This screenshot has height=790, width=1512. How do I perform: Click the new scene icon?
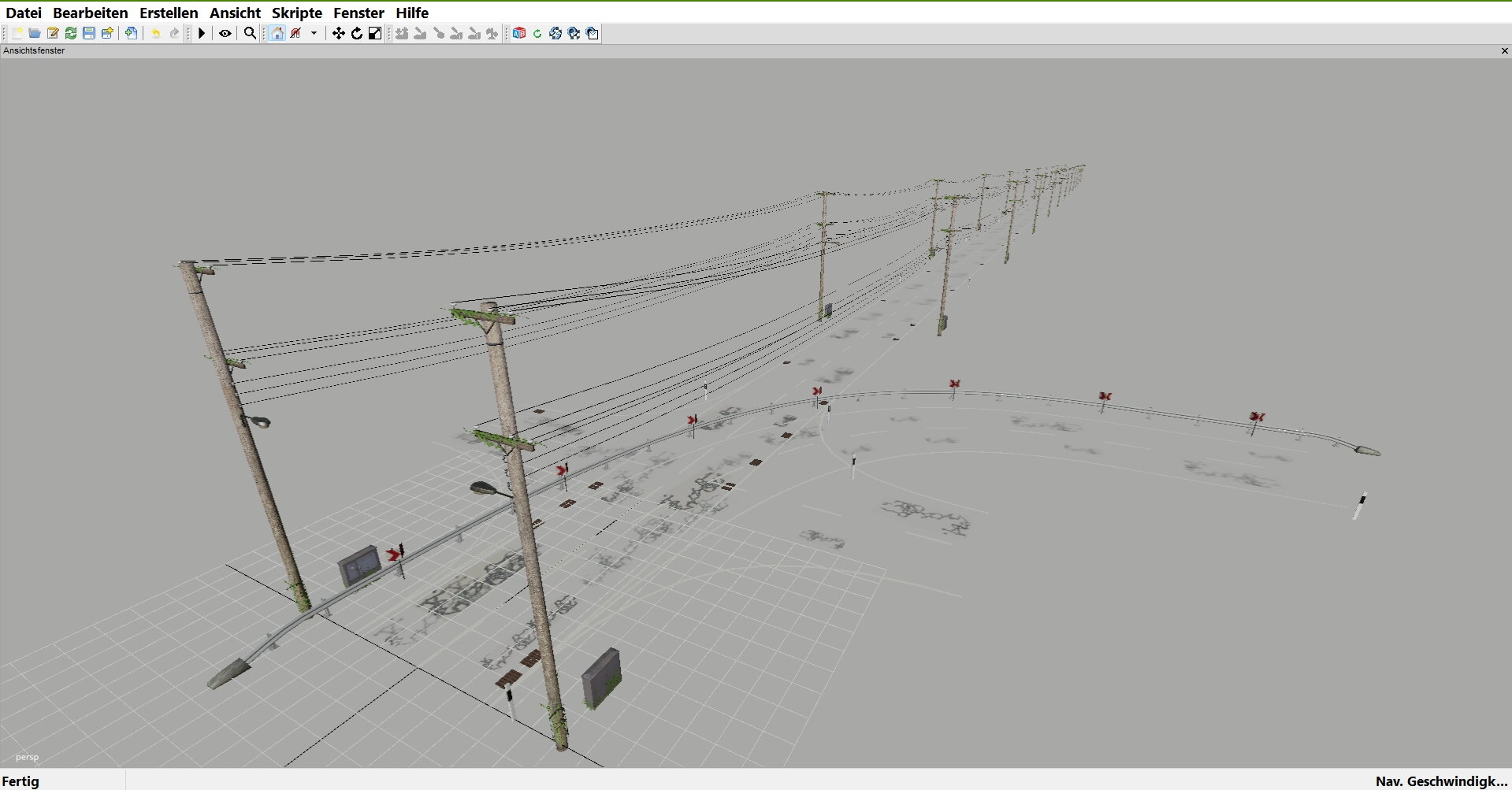[17, 33]
